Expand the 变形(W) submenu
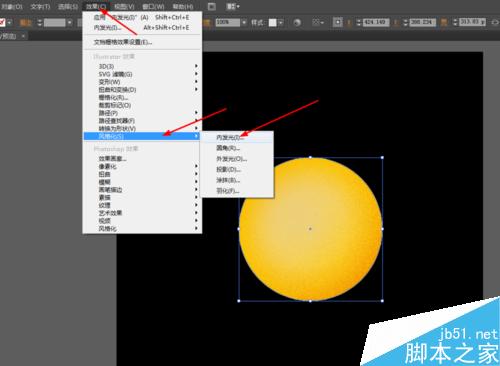500x366 pixels. [142, 82]
